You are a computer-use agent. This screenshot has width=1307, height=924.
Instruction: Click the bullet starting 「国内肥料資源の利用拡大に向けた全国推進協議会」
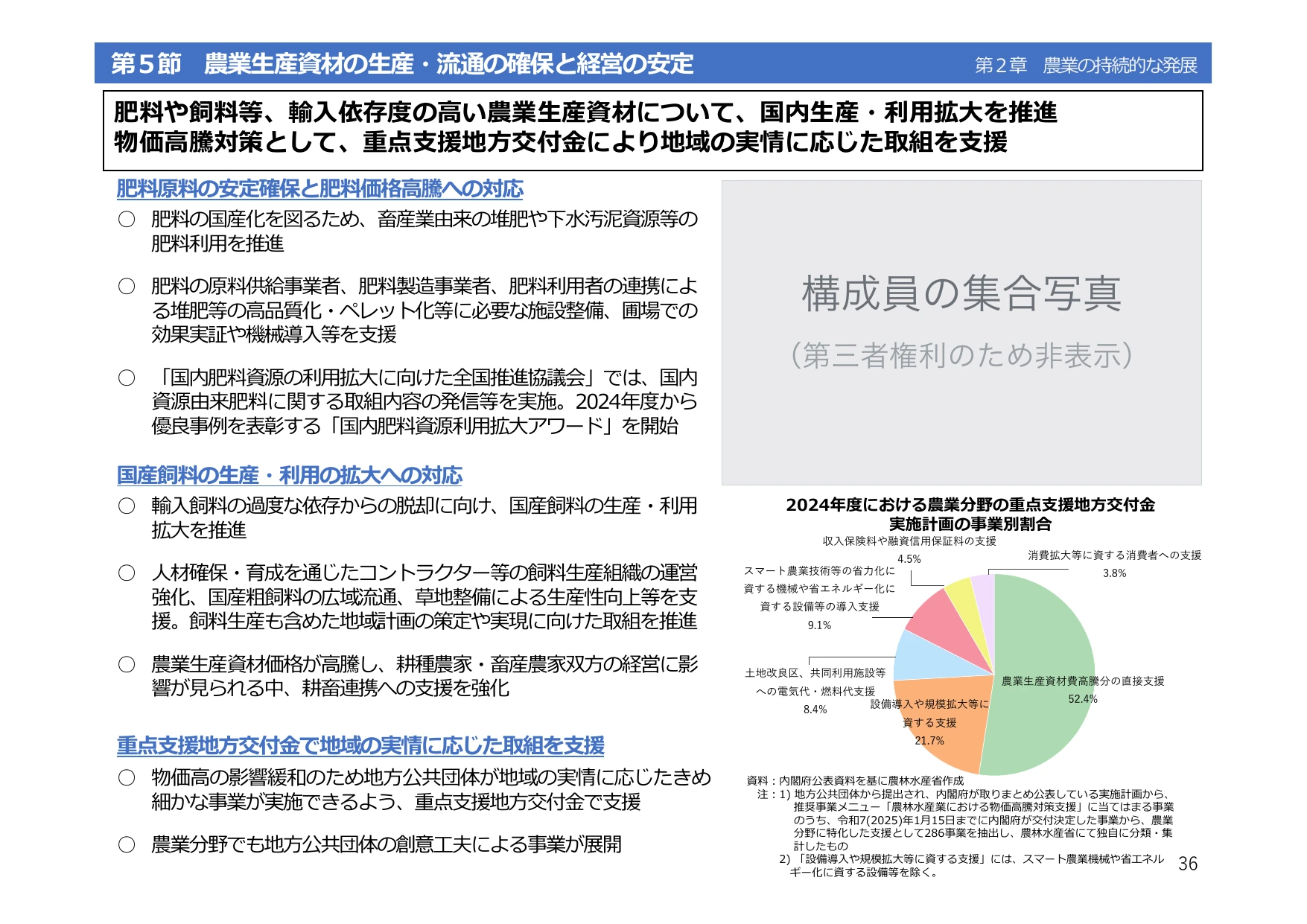[408, 402]
